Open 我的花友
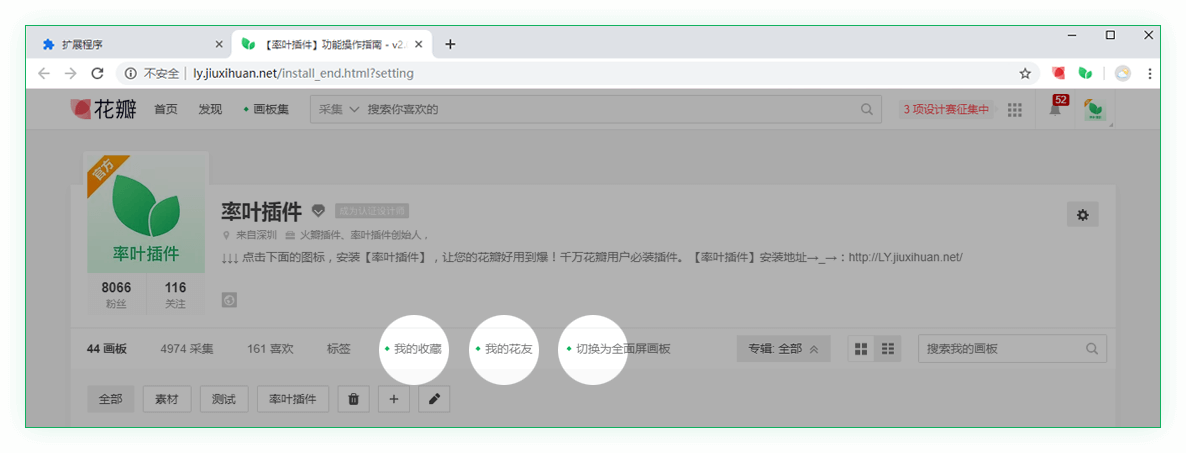This screenshot has height=453, width=1186. 505,349
